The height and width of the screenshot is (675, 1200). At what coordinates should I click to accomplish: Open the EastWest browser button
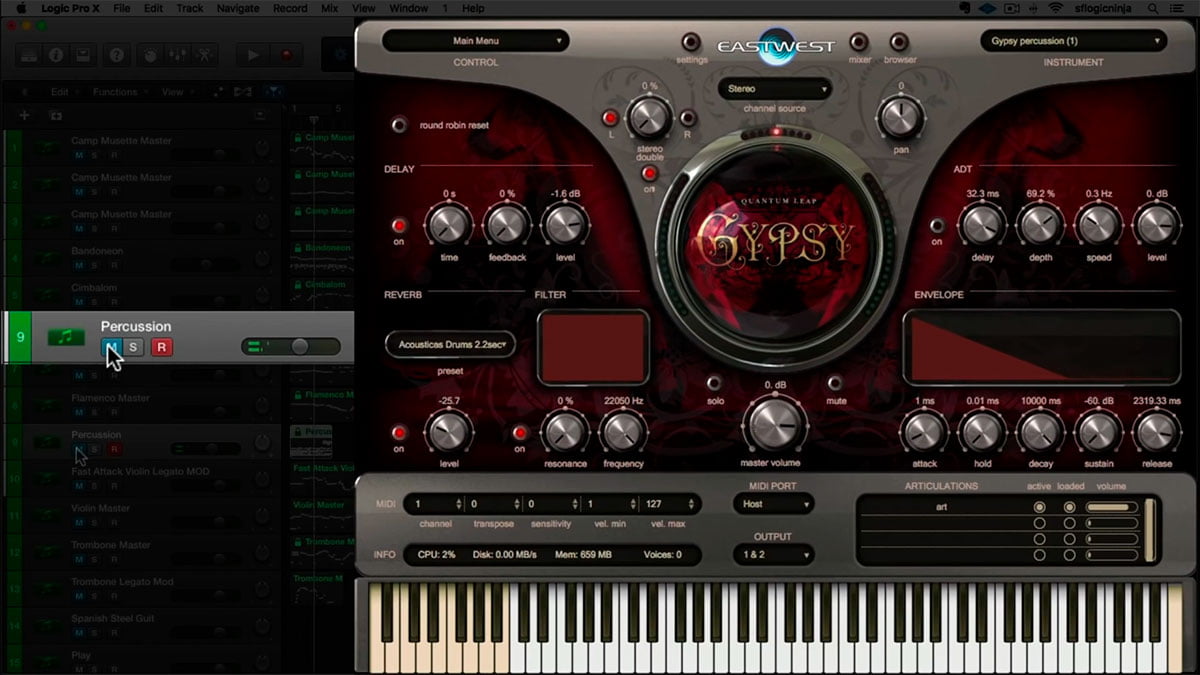click(x=899, y=42)
